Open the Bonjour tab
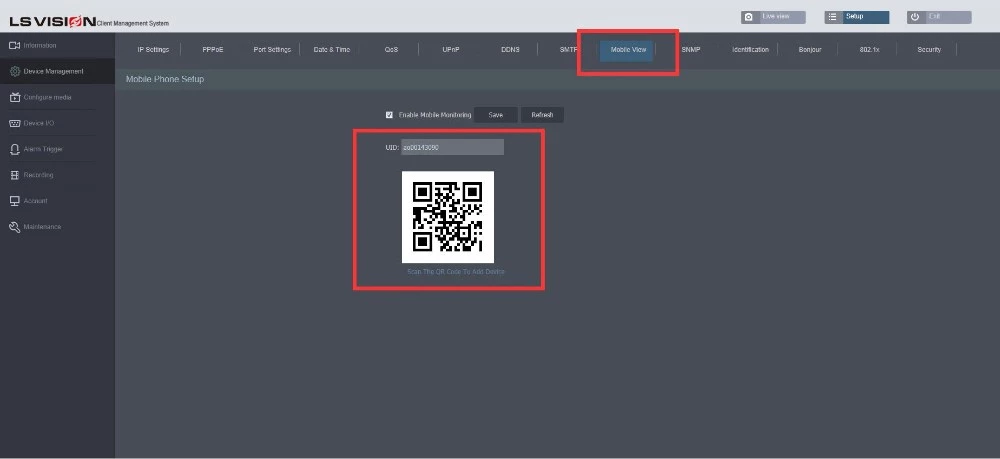1000x459 pixels. pos(810,50)
